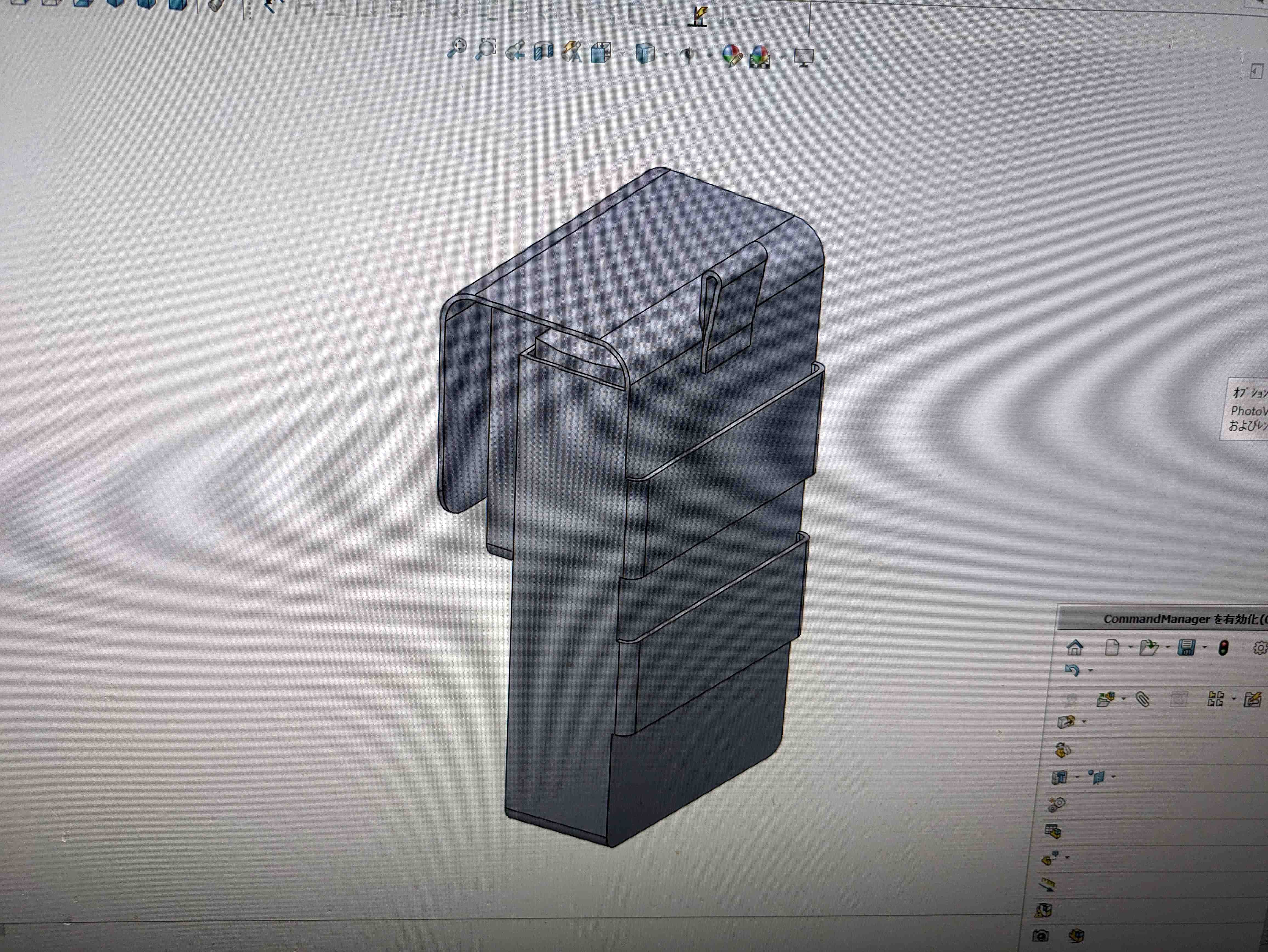The image size is (1268, 952).
Task: Click the blue flag reference geometry icon
Action: (x=1097, y=777)
